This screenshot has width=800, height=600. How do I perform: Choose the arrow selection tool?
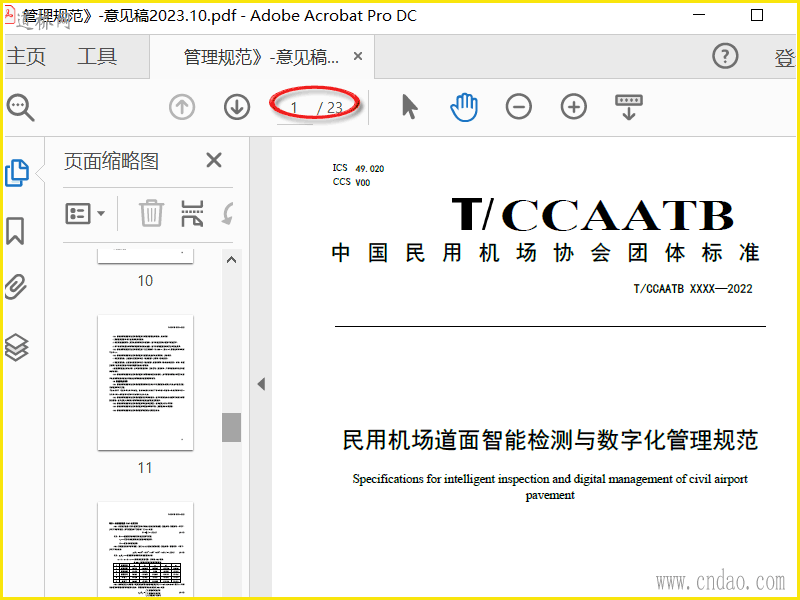point(409,107)
